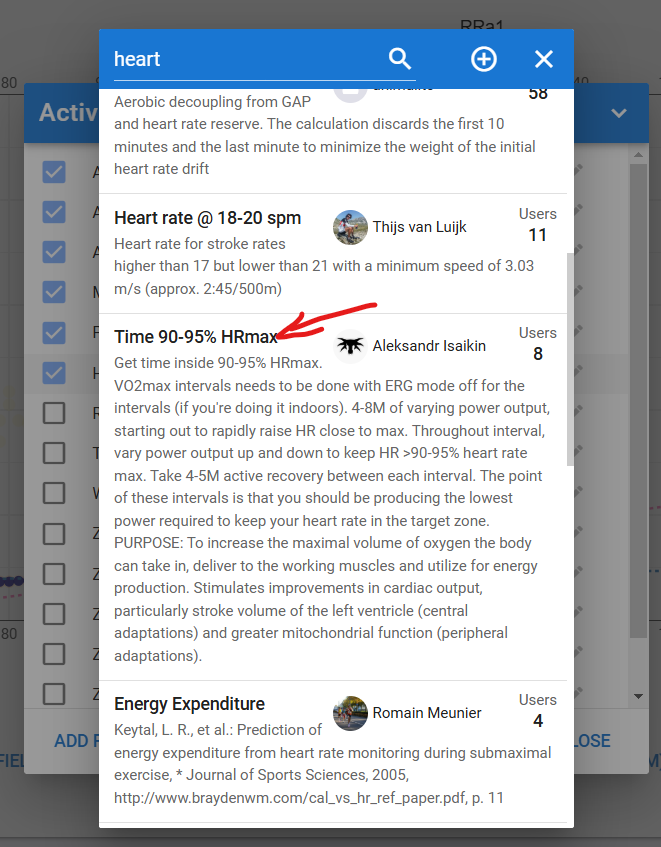The height and width of the screenshot is (847, 661).
Task: Click the ADD button in background dialog
Action: pos(76,741)
